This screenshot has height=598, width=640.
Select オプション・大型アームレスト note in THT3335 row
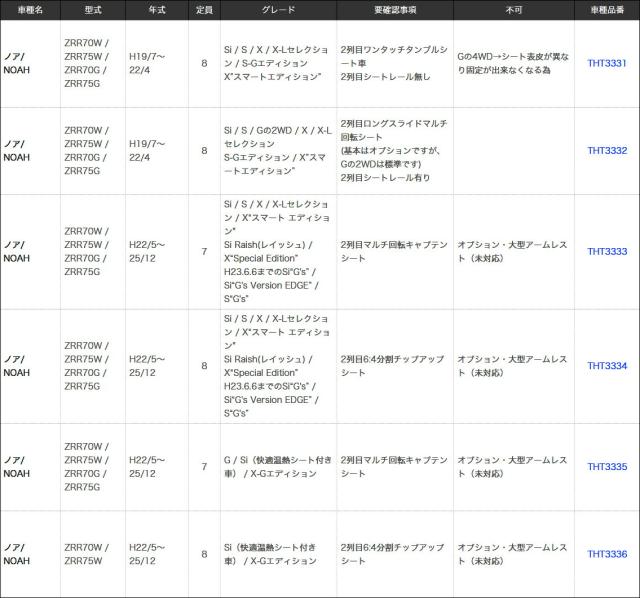(x=512, y=467)
